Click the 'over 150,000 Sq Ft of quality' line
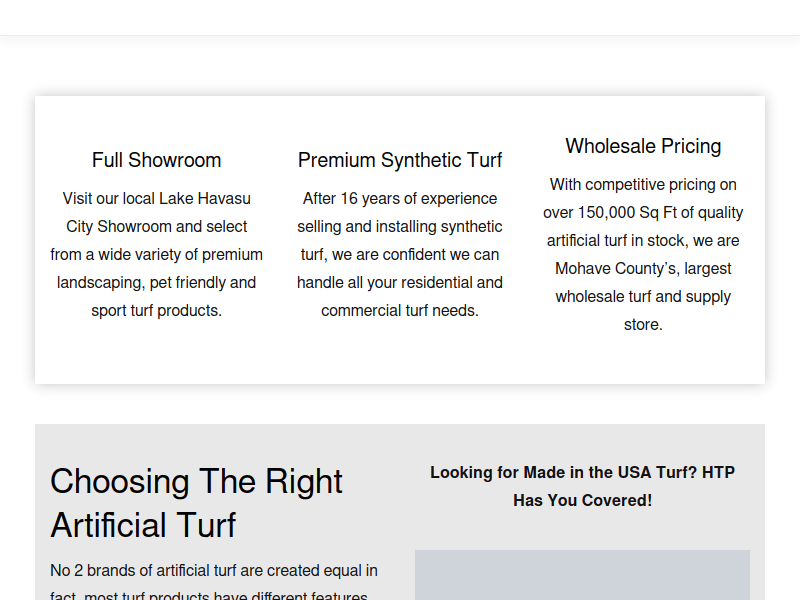Viewport: 800px width, 600px height. point(643,212)
